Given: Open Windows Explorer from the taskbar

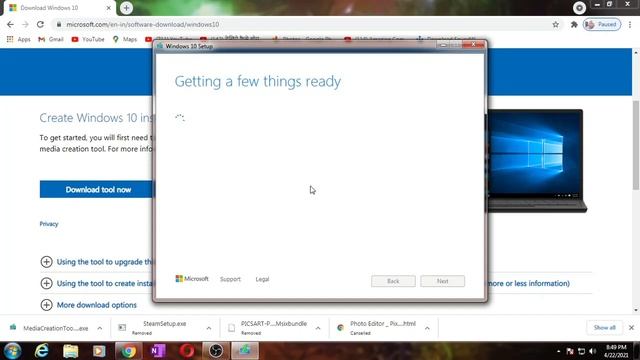Looking at the screenshot, I should [70, 351].
